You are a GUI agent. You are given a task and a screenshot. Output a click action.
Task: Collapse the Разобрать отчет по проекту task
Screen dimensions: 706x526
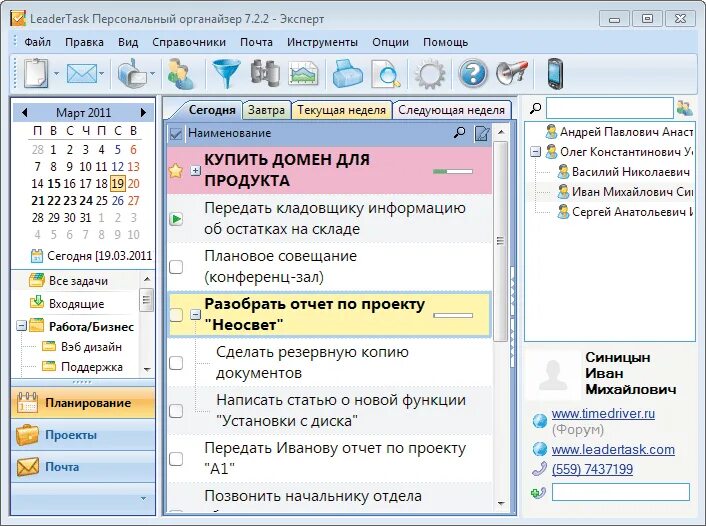coord(195,315)
